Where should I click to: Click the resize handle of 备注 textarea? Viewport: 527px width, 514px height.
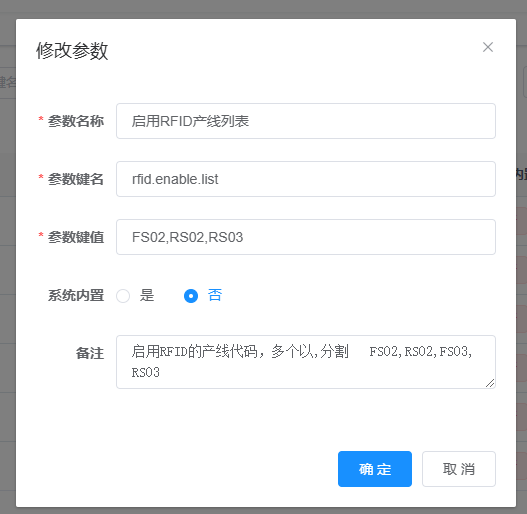coord(490,383)
